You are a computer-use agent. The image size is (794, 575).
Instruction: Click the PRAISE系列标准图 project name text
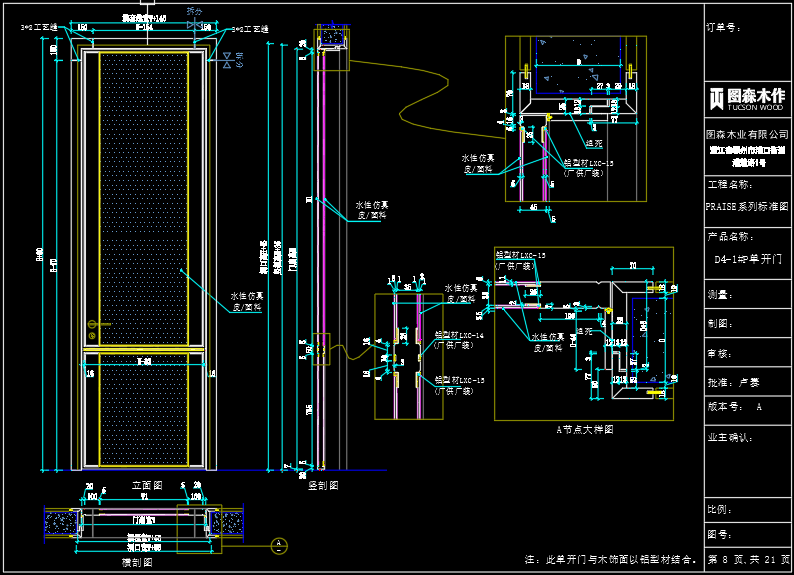pyautogui.click(x=747, y=206)
